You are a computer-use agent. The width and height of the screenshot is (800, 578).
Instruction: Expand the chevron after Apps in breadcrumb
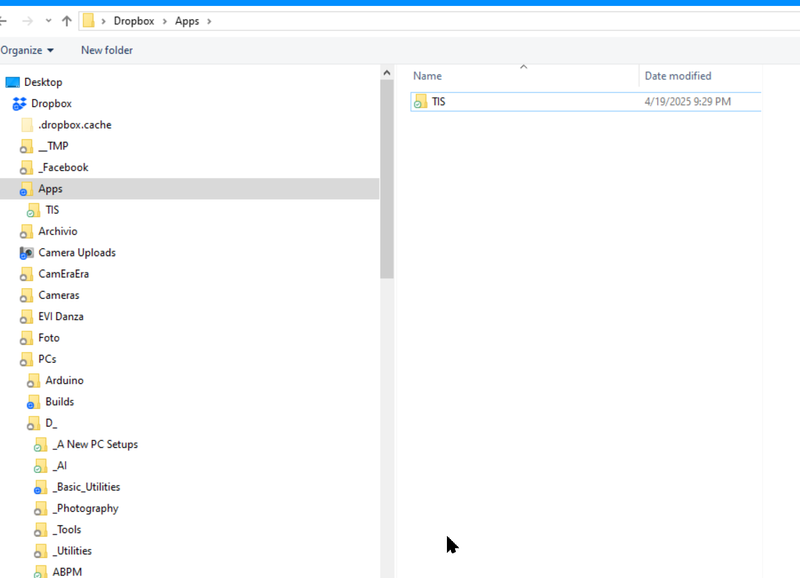(208, 21)
